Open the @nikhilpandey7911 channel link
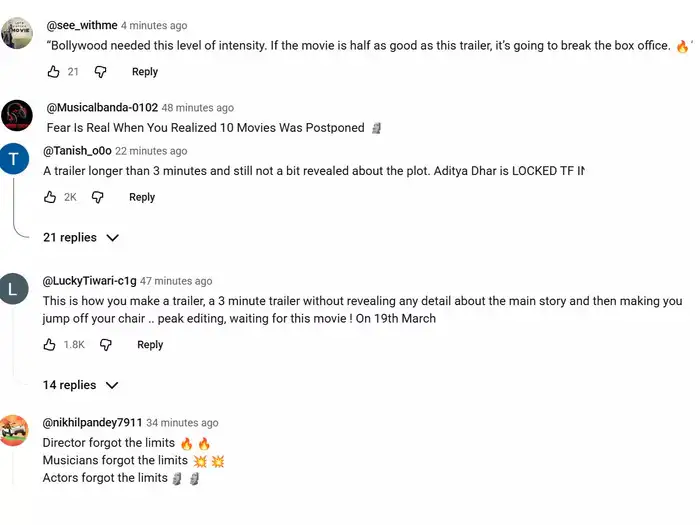 point(92,423)
